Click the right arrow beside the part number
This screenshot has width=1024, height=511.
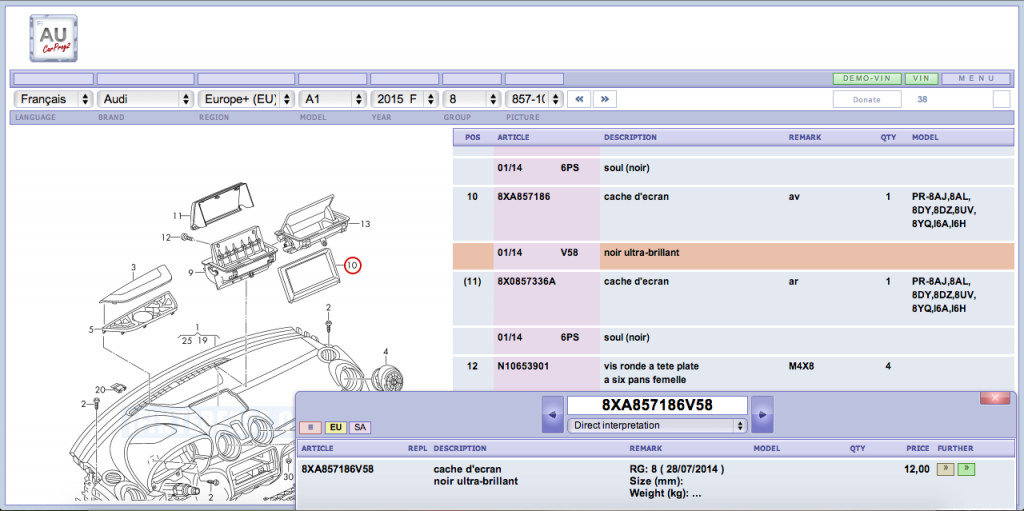click(x=762, y=414)
